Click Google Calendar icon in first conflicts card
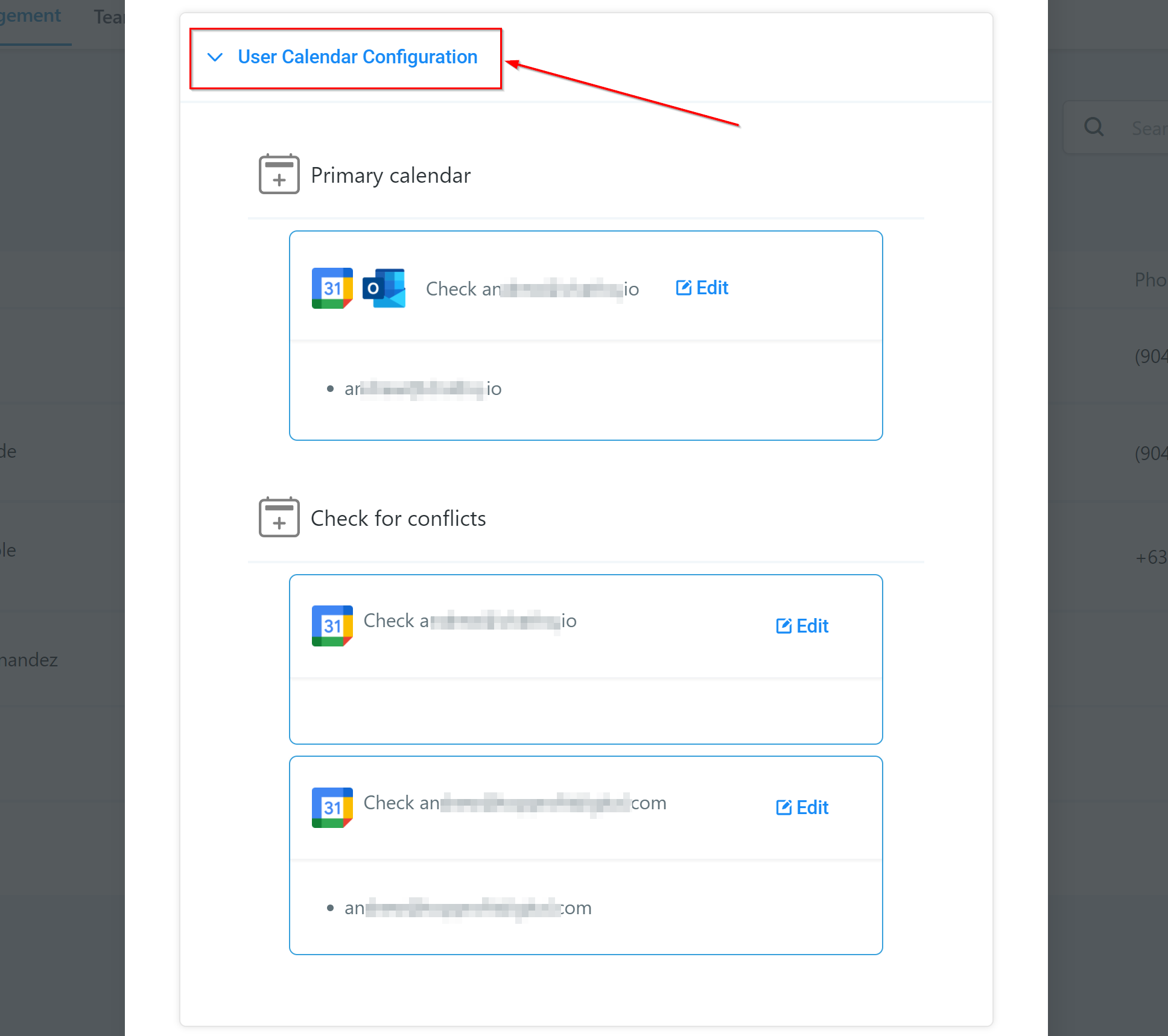This screenshot has height=1036, width=1168. pyautogui.click(x=332, y=626)
